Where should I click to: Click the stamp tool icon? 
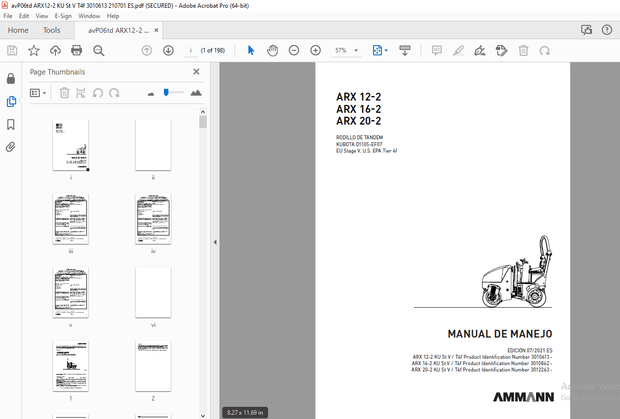pyautogui.click(x=501, y=51)
